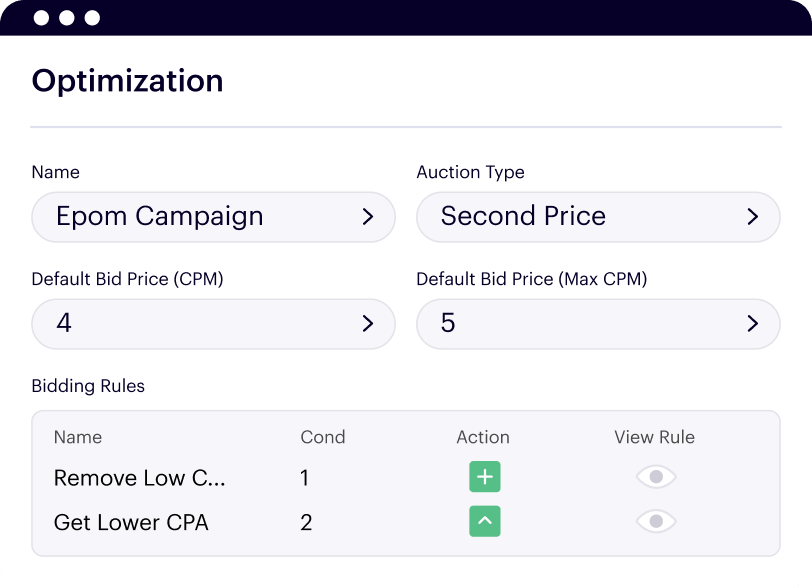Toggle the eye icon for Get Lower CPA rule
The height and width of the screenshot is (588, 812).
[x=656, y=521]
